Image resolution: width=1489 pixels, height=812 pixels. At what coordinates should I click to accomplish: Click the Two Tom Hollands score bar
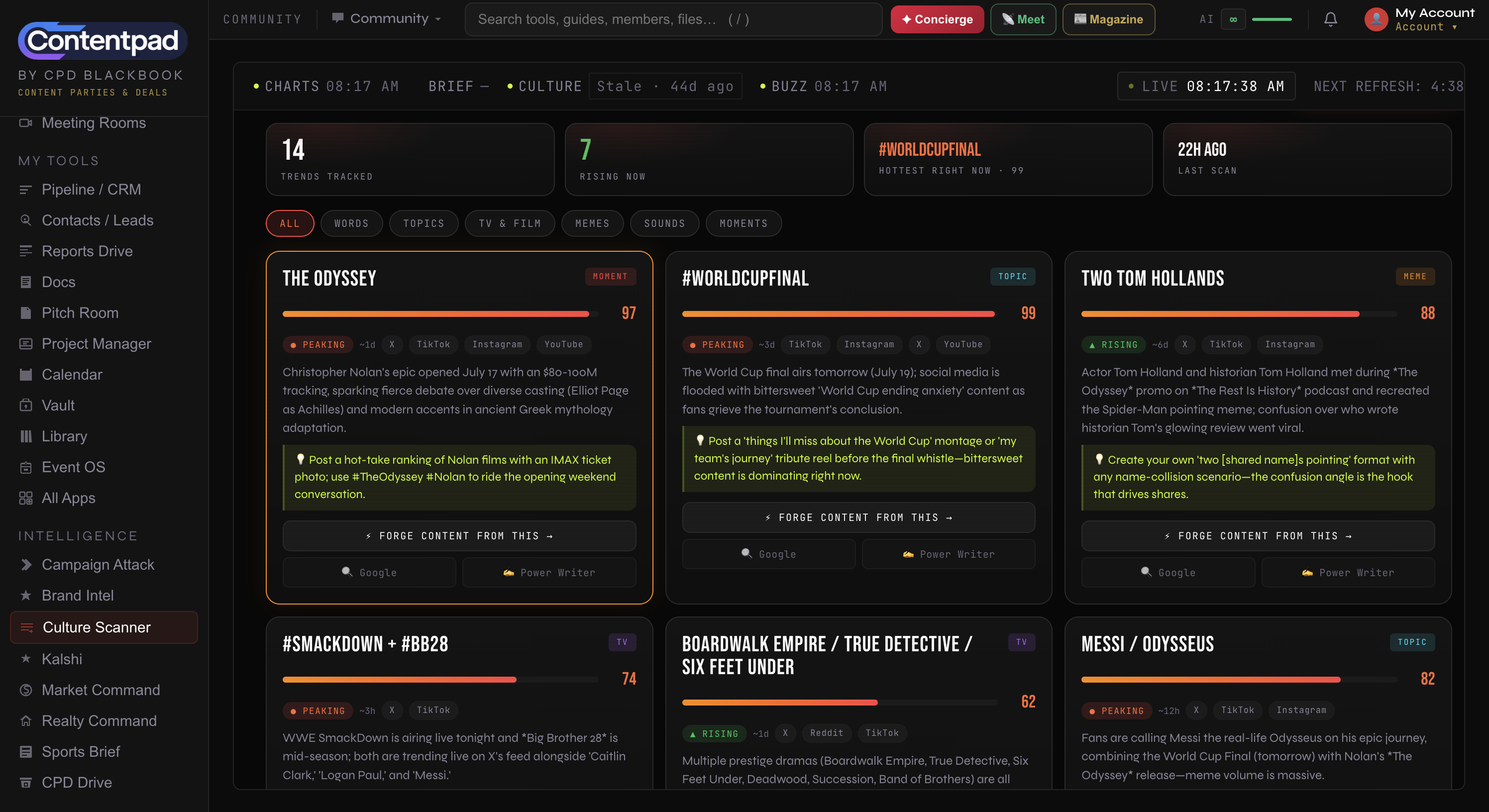[1239, 314]
